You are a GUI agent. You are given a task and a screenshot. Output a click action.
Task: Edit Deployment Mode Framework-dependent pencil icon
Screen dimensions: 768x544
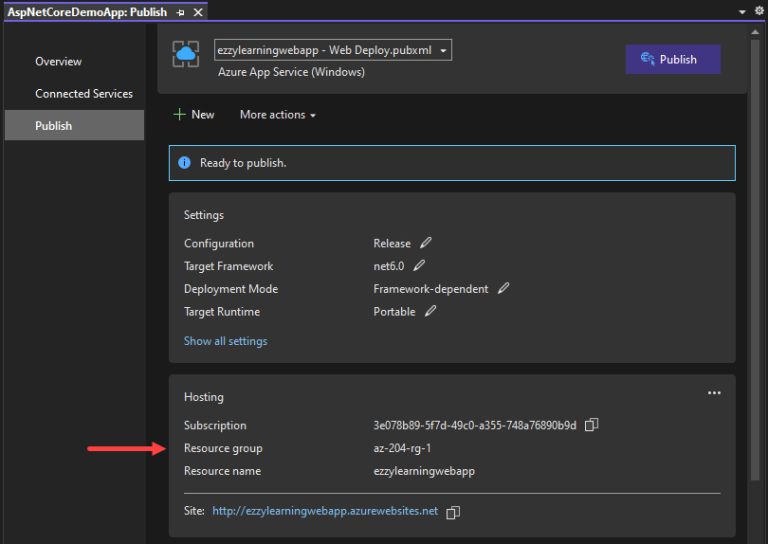(503, 289)
